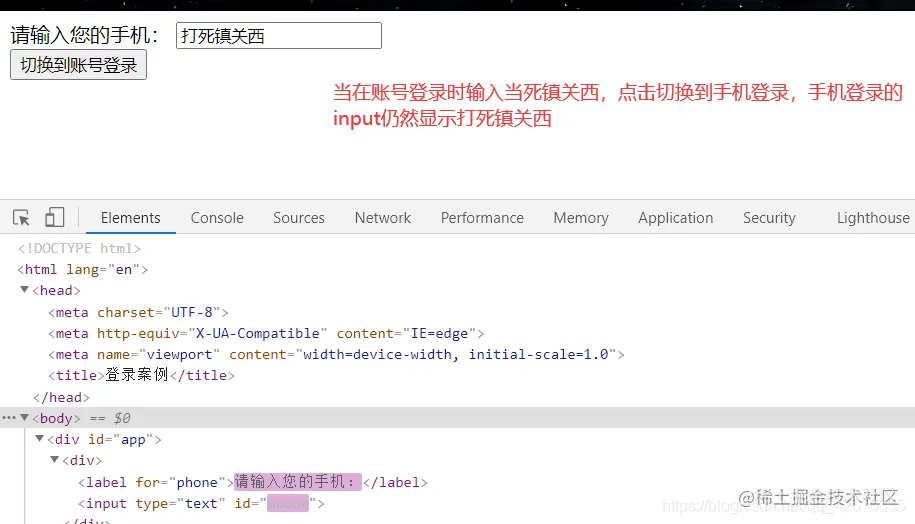Switch to the Console tab
Viewport: 915px width, 524px height.
click(x=217, y=218)
